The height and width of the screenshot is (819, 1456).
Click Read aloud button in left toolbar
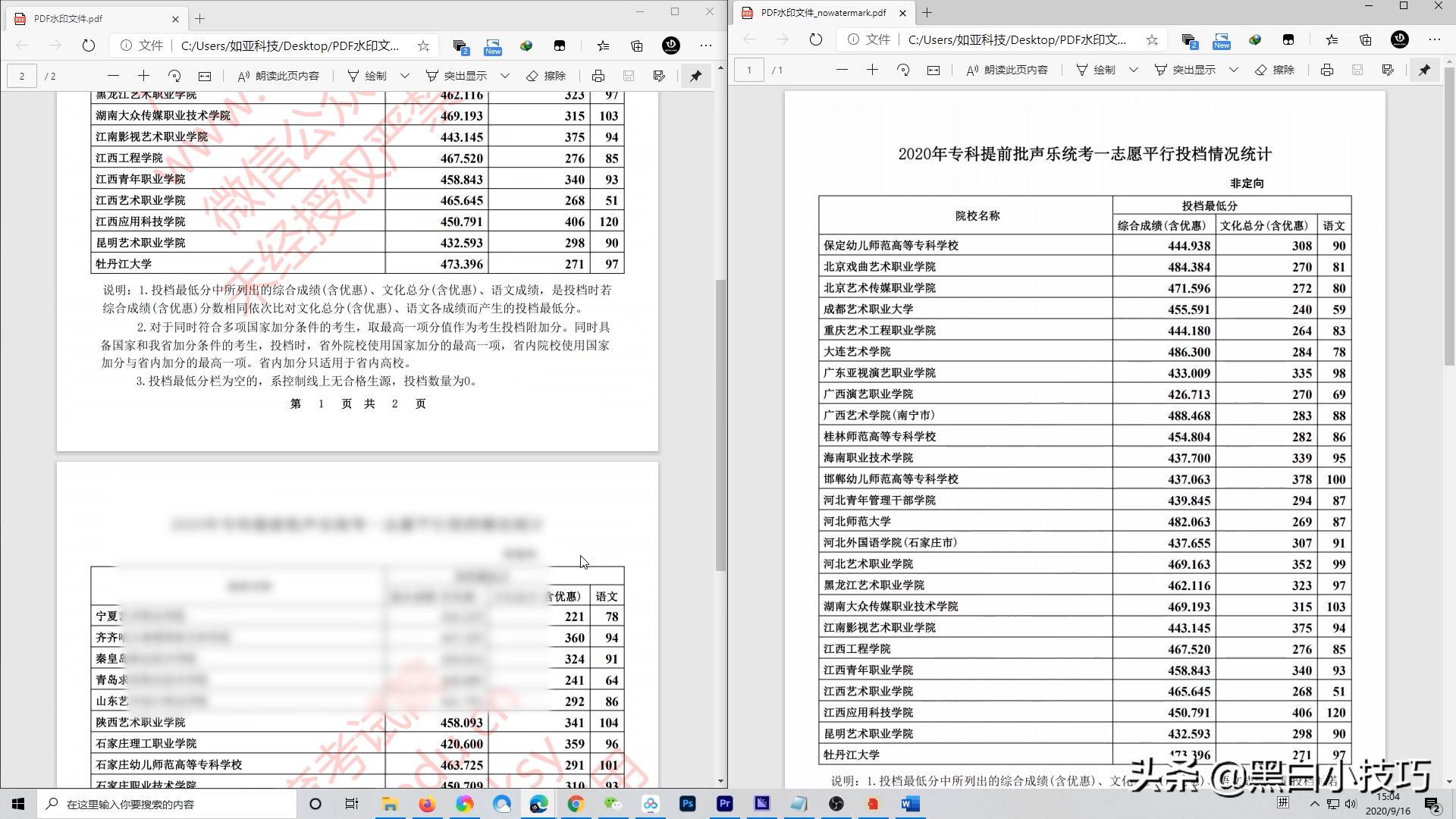click(x=278, y=76)
